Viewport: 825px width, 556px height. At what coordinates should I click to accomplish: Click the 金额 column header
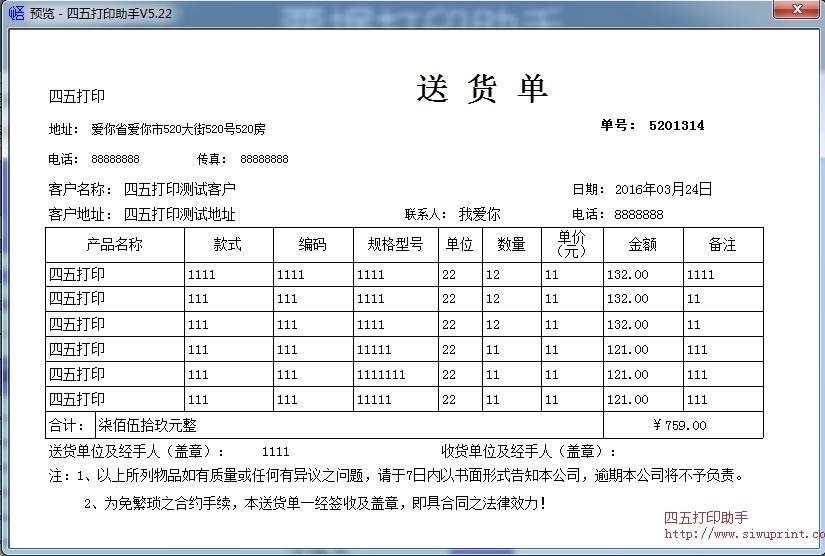click(642, 245)
